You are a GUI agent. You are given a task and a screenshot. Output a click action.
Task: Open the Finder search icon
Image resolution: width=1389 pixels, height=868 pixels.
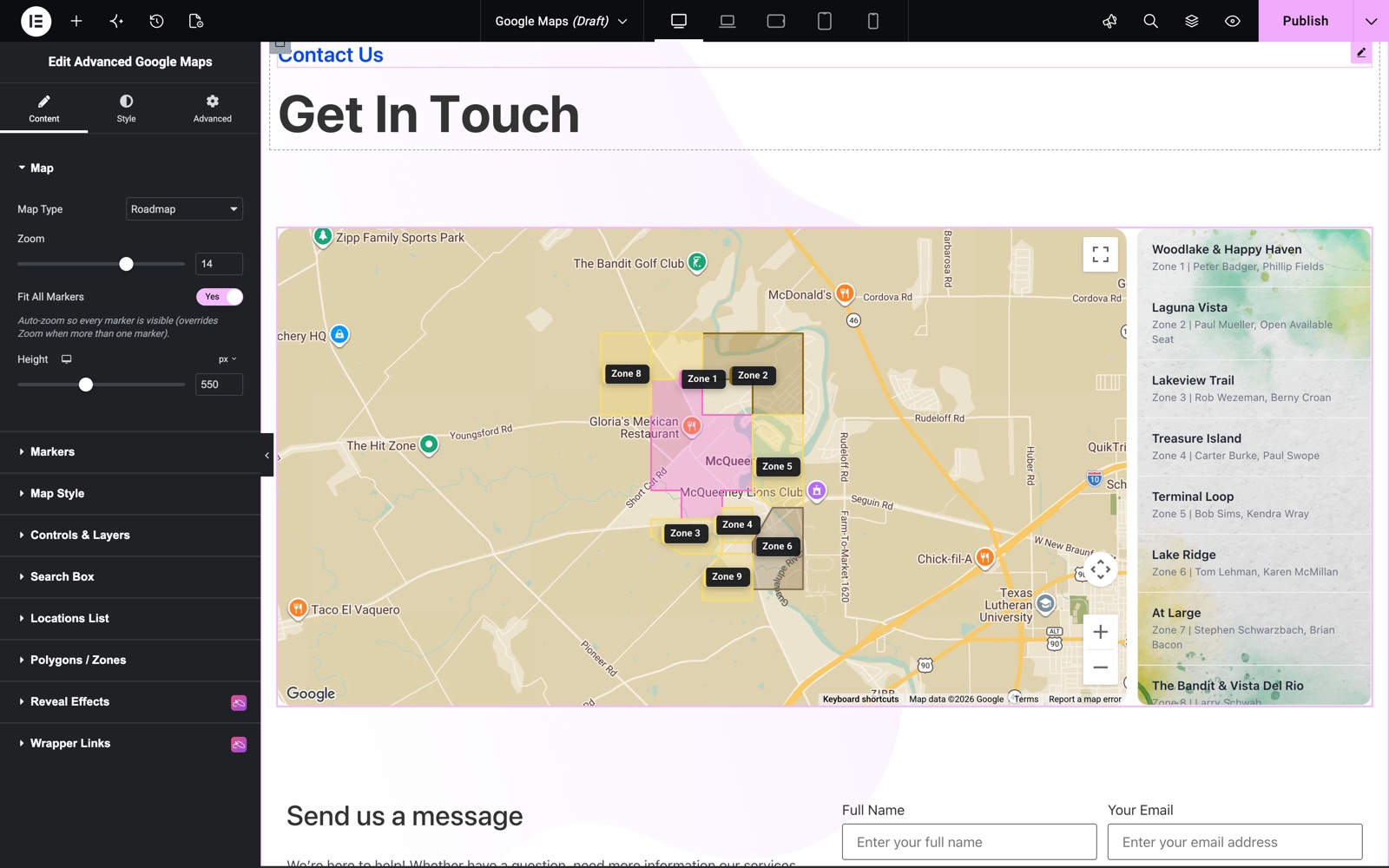pos(1150,21)
